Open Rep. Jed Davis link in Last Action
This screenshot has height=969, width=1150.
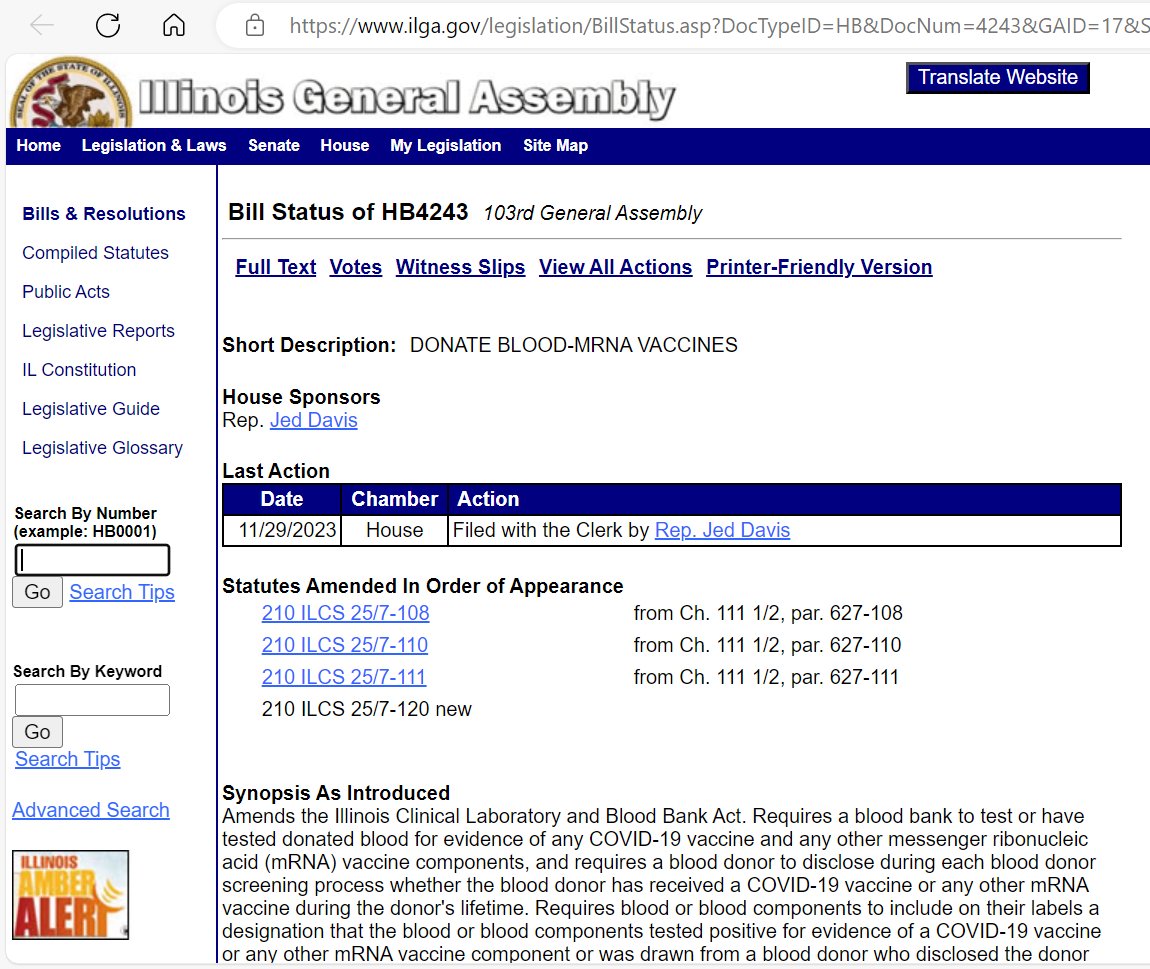point(722,530)
